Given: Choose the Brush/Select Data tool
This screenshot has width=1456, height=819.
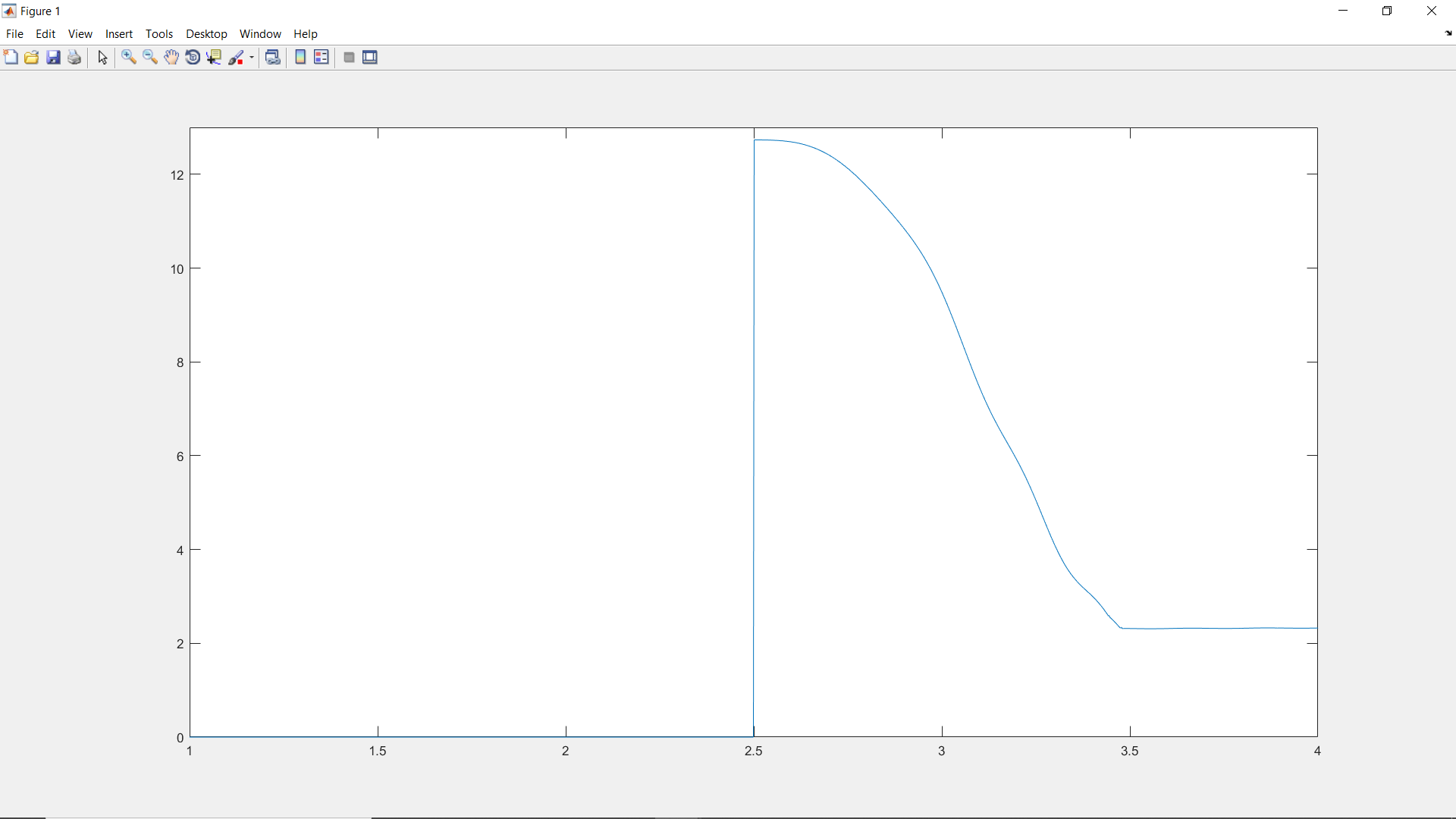Looking at the screenshot, I should pos(236,58).
